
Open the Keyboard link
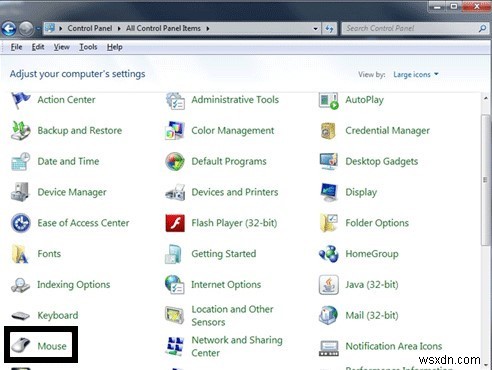click(x=58, y=315)
